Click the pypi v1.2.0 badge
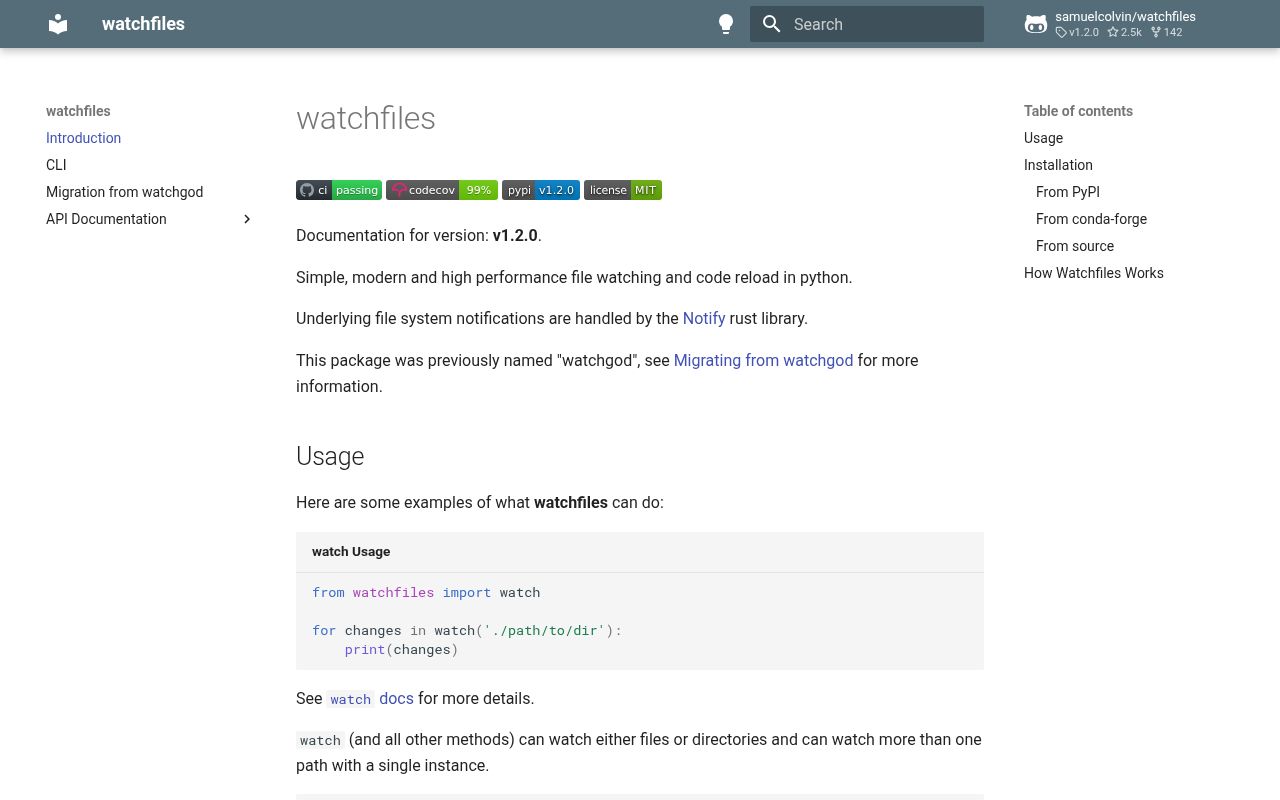Screen dimensions: 1280x800 (541, 190)
